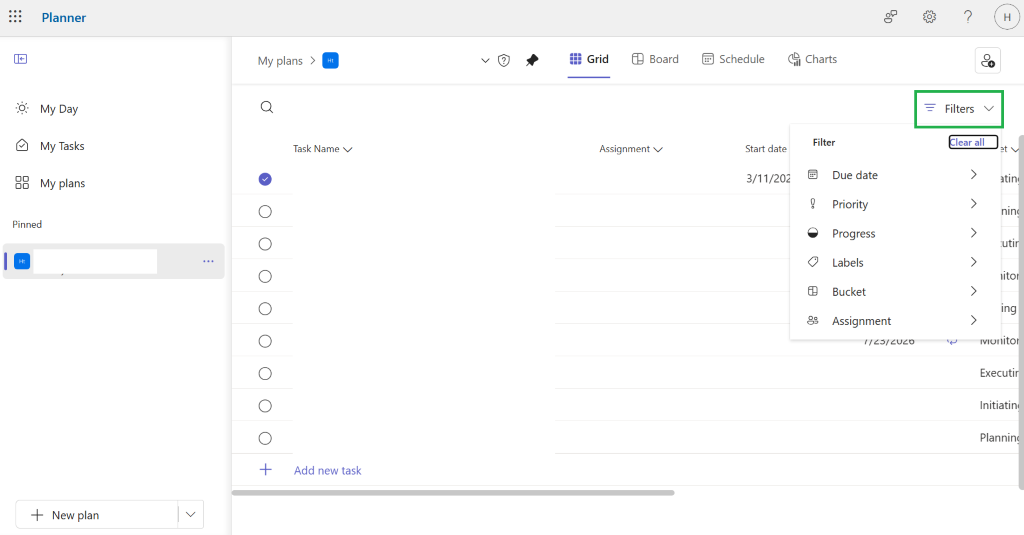Expand the Bucket filter
This screenshot has width=1024, height=535.
[x=895, y=291]
